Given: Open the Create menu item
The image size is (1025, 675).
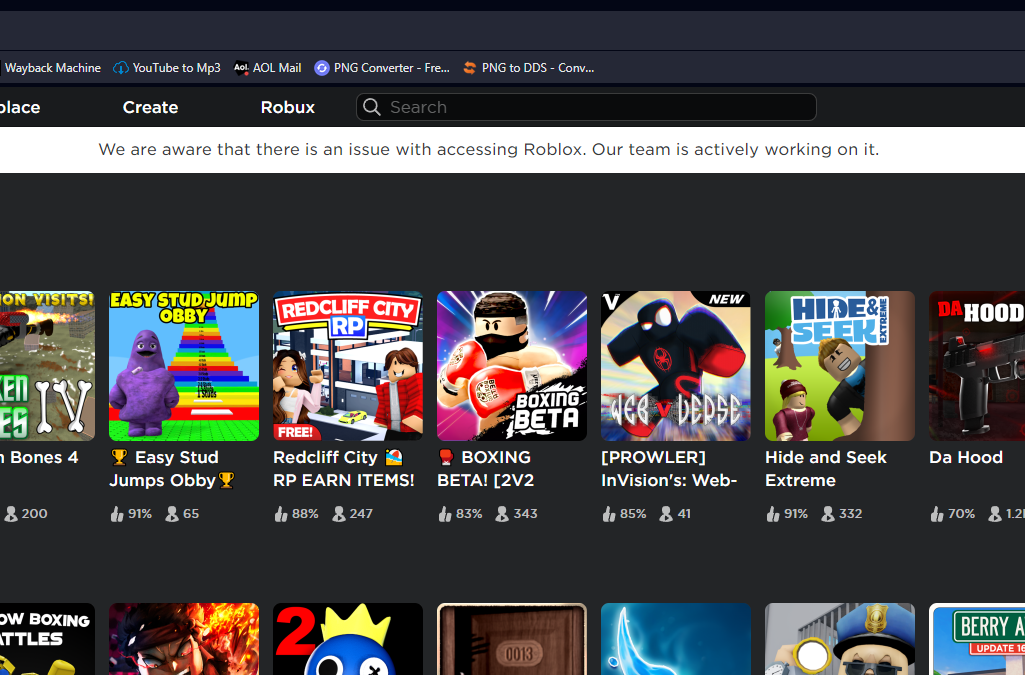Looking at the screenshot, I should [x=150, y=107].
